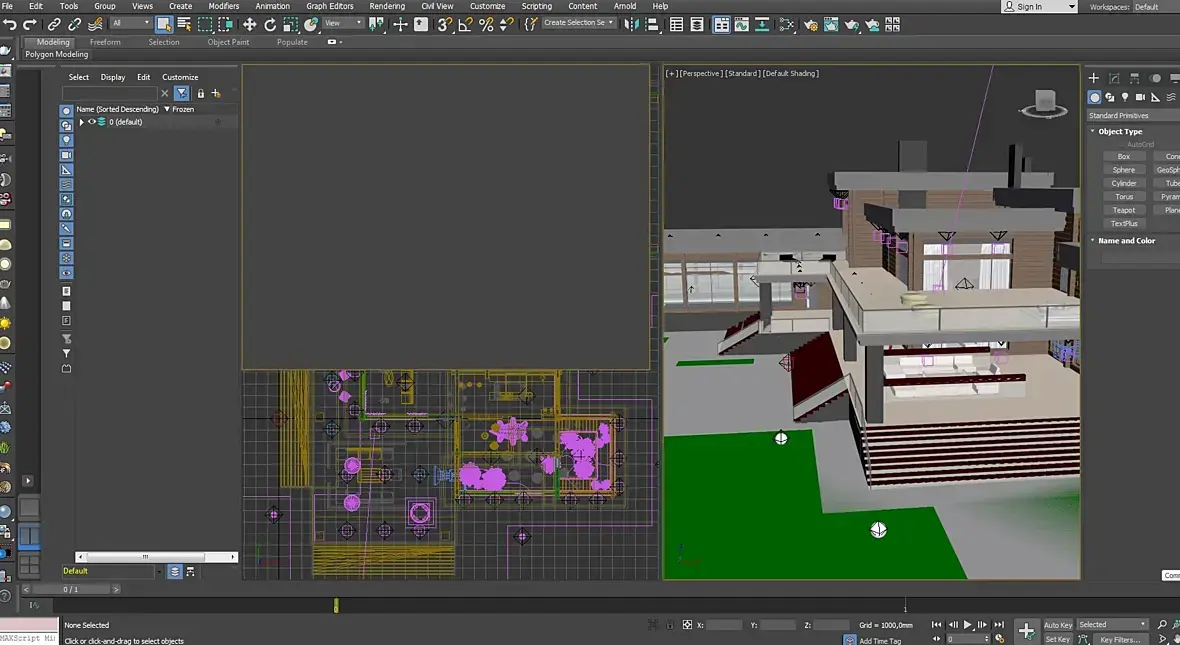Toggle the scene explorer lock icon

[200, 93]
